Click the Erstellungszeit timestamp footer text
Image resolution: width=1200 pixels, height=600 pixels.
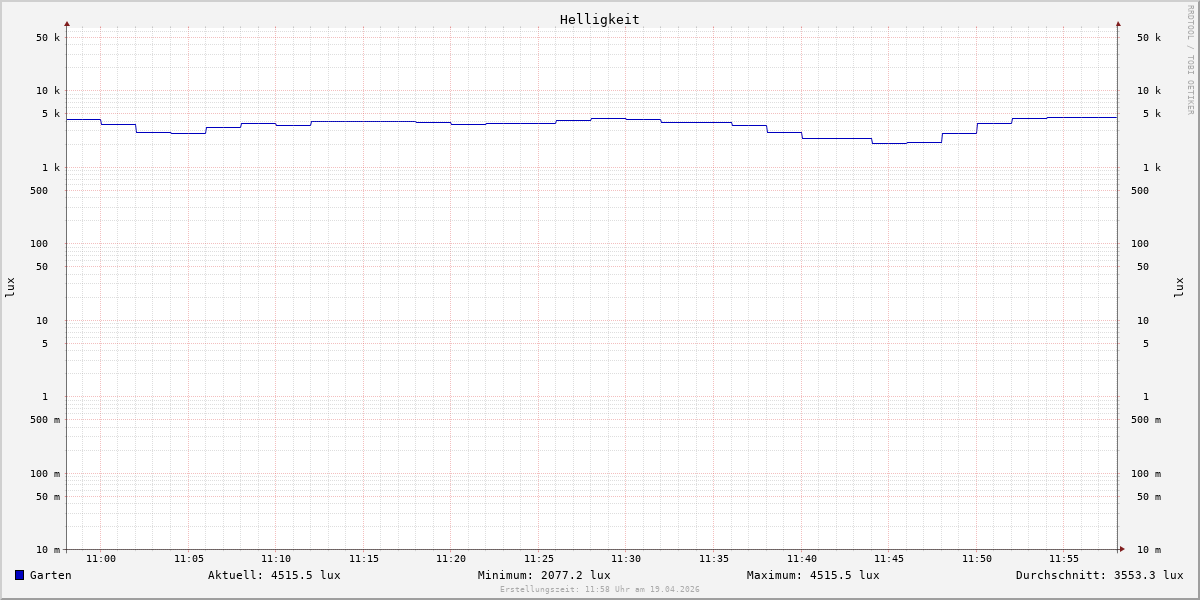pyautogui.click(x=600, y=590)
